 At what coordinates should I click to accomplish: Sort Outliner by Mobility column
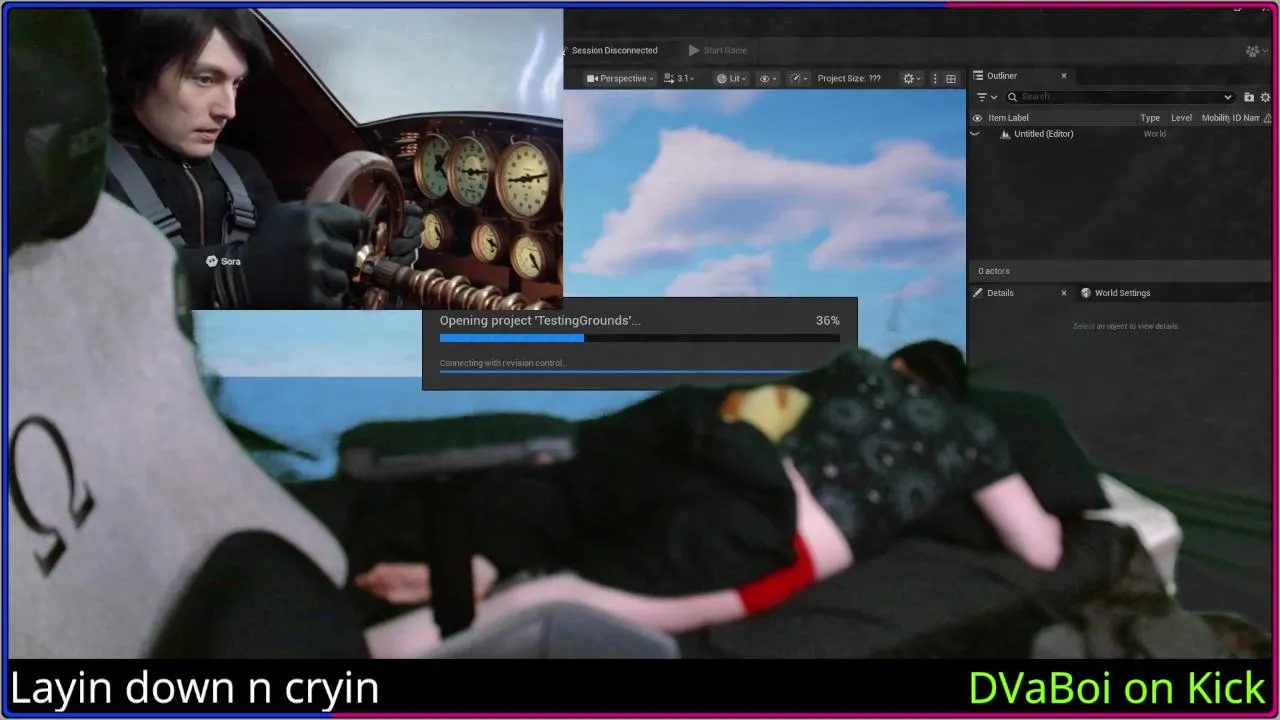click(1214, 118)
